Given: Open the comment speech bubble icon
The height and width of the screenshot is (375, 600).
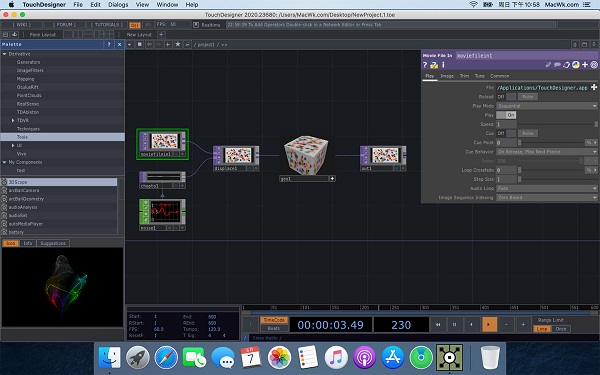Looking at the screenshot, I should 558,65.
